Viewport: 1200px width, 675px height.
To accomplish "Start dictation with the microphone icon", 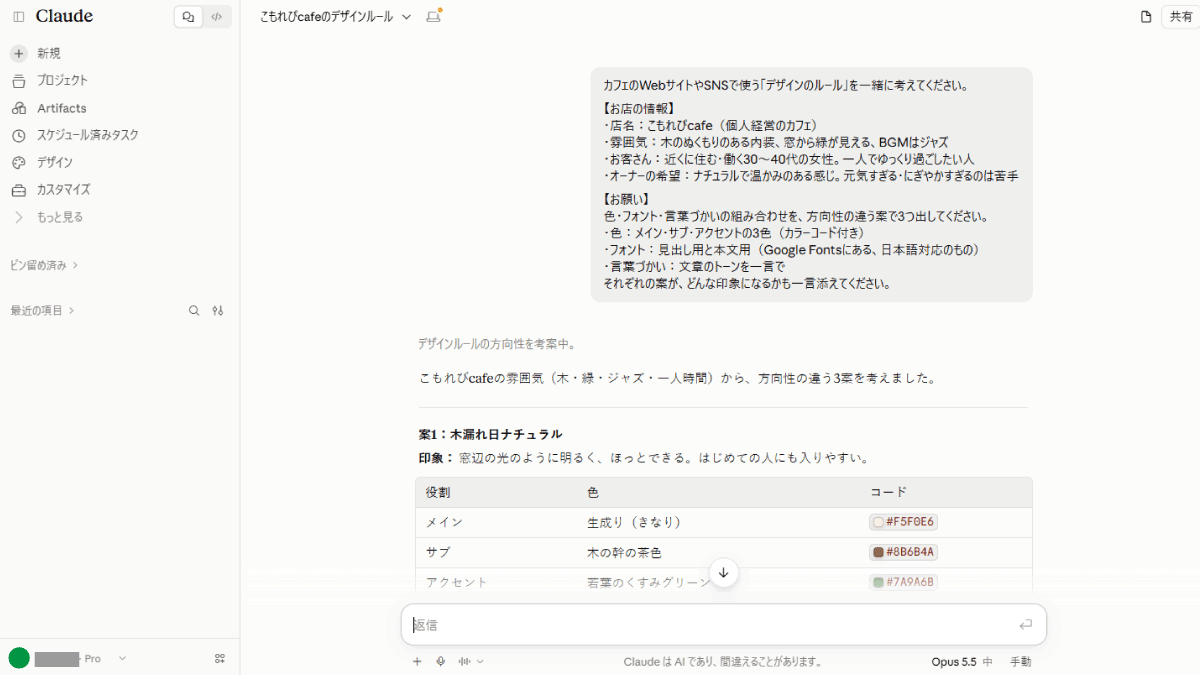I will pyautogui.click(x=441, y=661).
